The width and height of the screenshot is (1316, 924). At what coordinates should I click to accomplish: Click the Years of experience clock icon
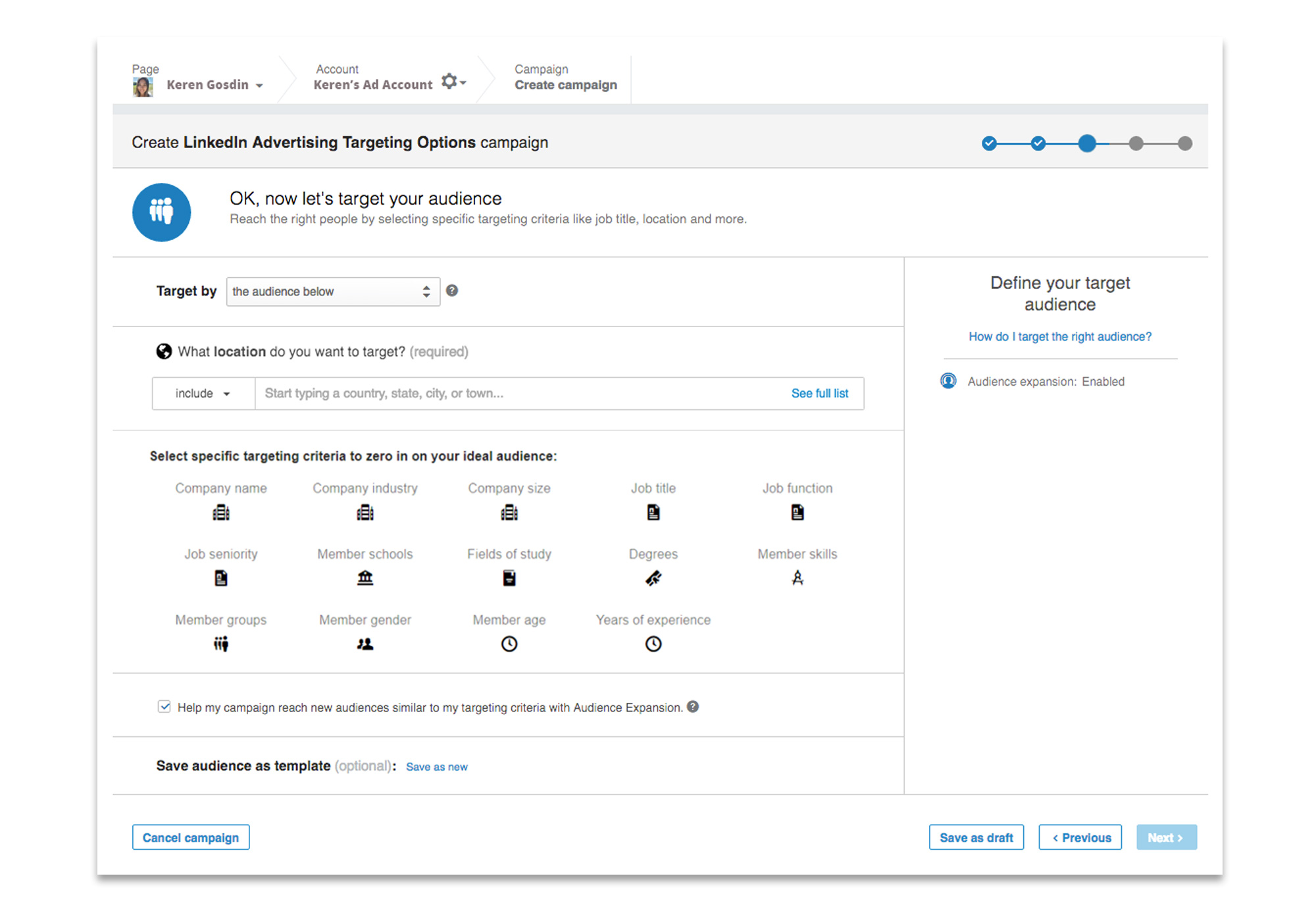(653, 644)
